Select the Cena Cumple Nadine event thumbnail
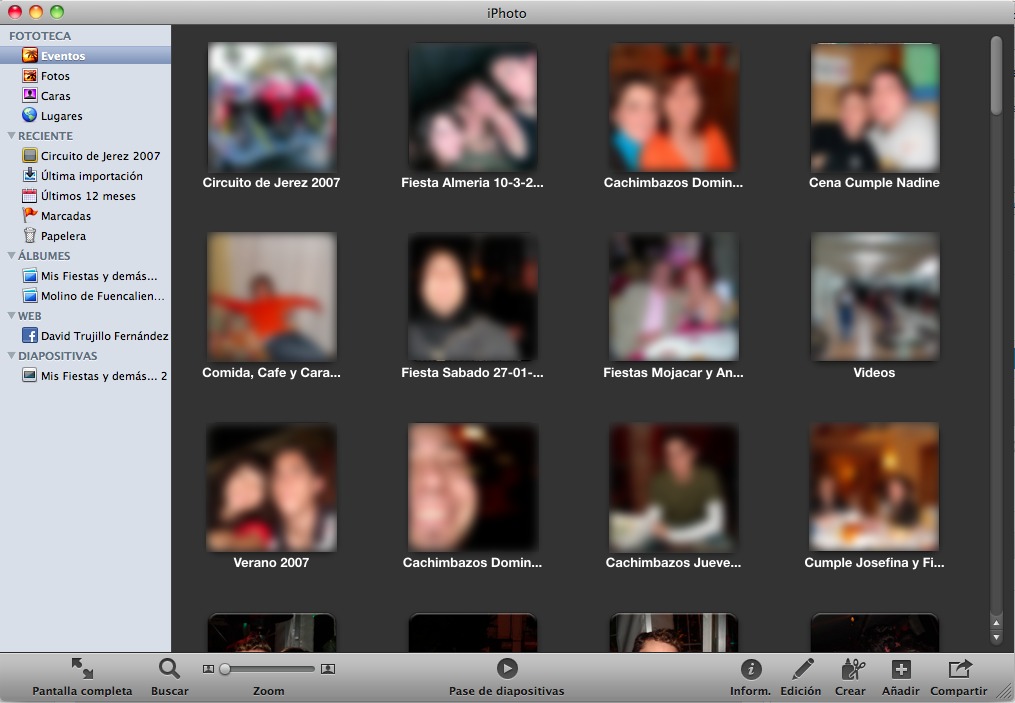Screen dimensions: 1015x703 pyautogui.click(x=875, y=107)
